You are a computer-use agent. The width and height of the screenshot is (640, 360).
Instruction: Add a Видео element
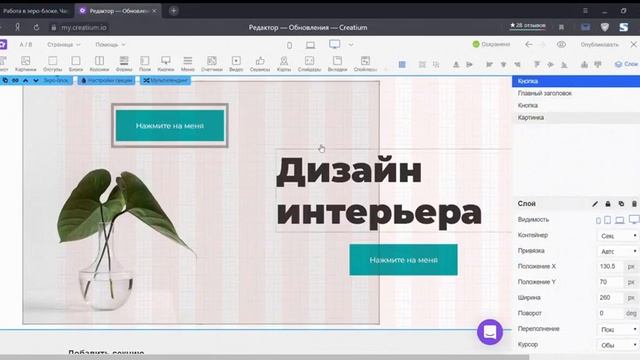pos(236,64)
